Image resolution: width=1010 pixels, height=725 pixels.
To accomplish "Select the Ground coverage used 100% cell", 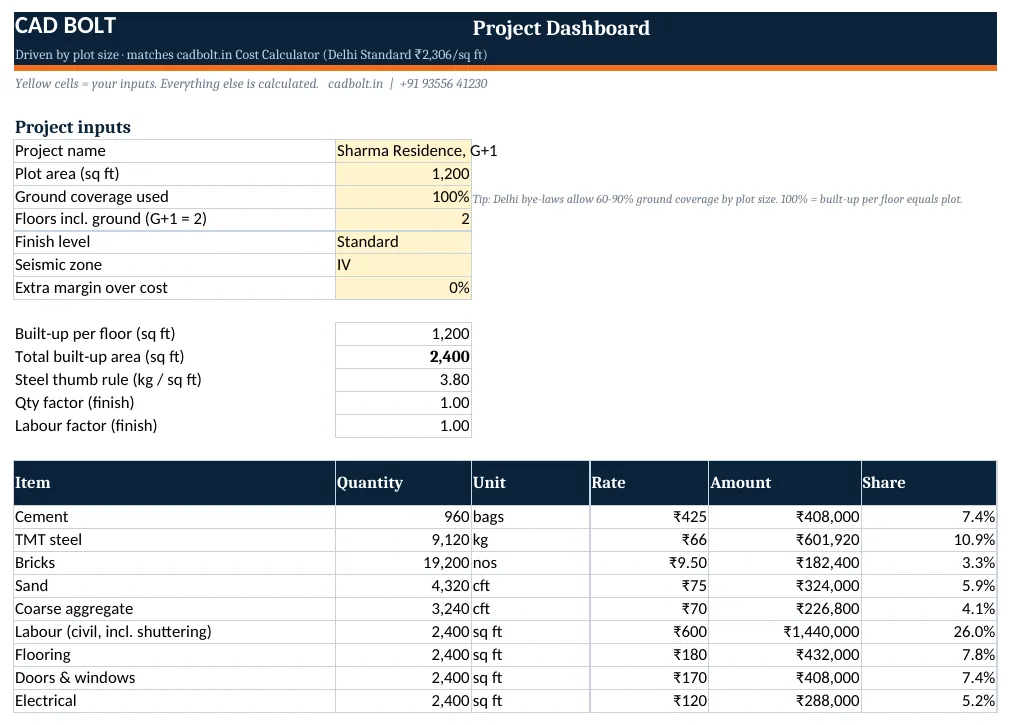I will [403, 197].
